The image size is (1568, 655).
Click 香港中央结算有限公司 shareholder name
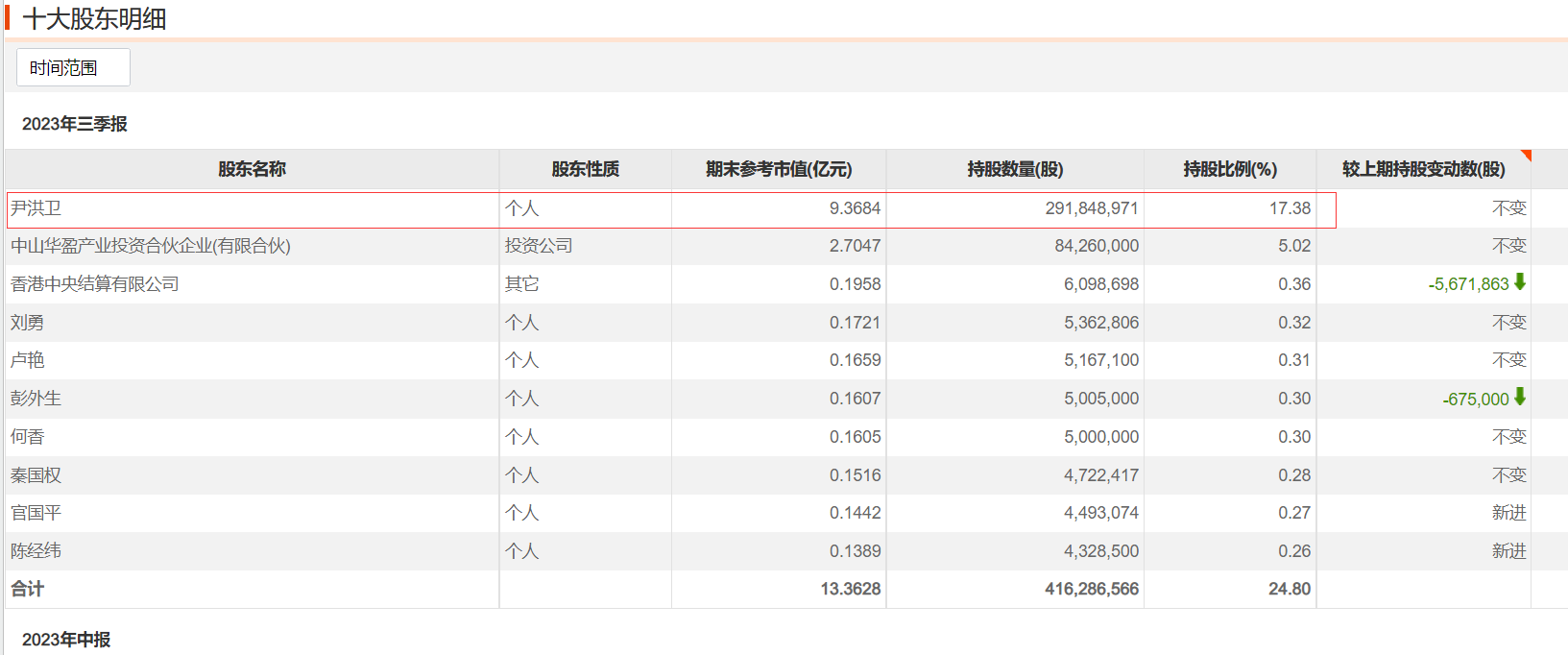95,284
